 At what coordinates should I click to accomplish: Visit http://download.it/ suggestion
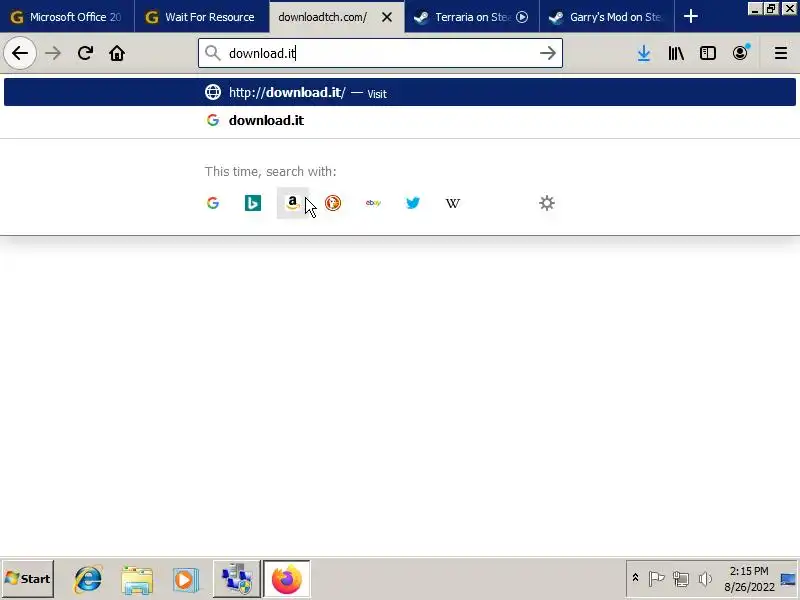(400, 92)
